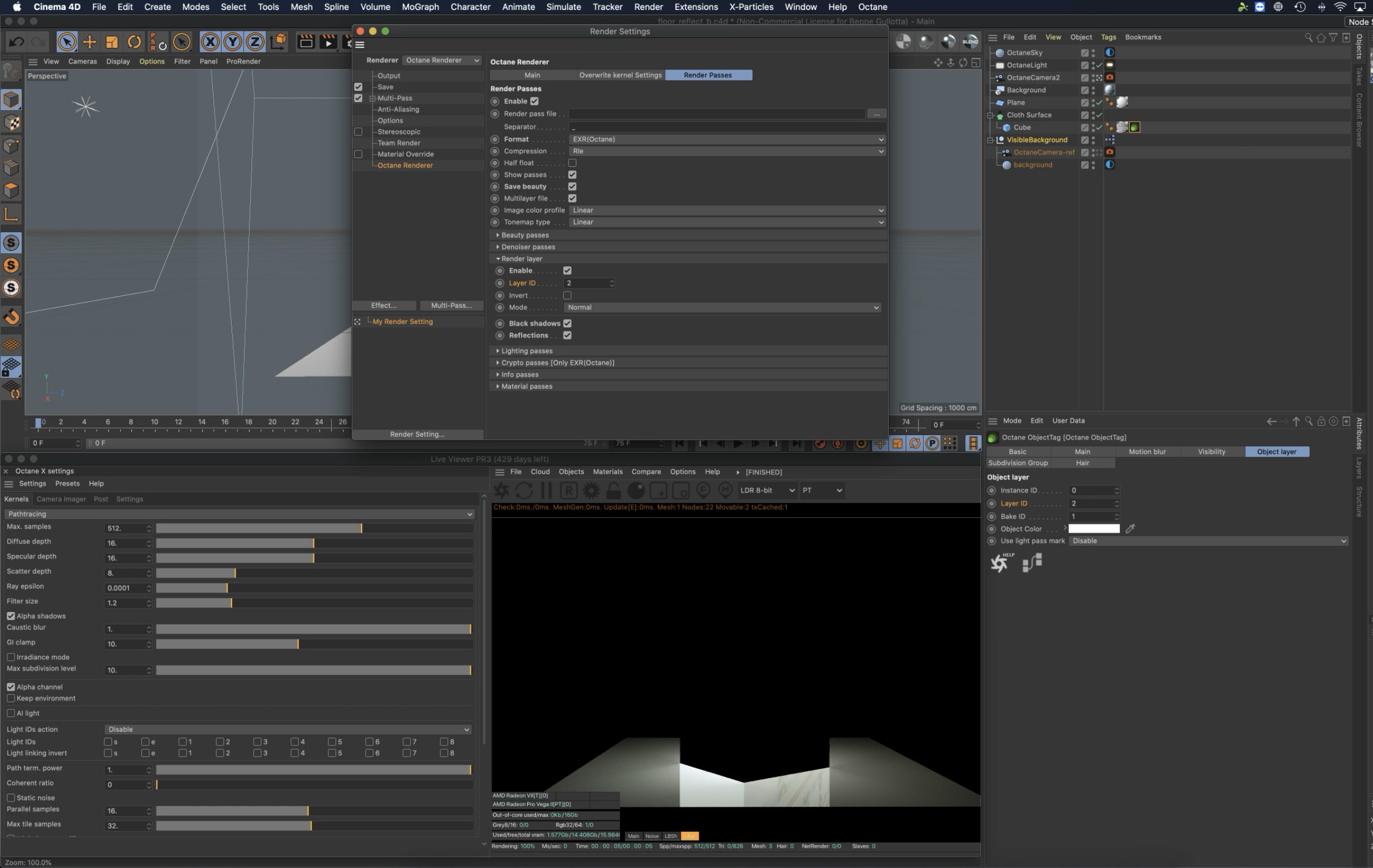Select the Move tool in the toolbar

(89, 41)
